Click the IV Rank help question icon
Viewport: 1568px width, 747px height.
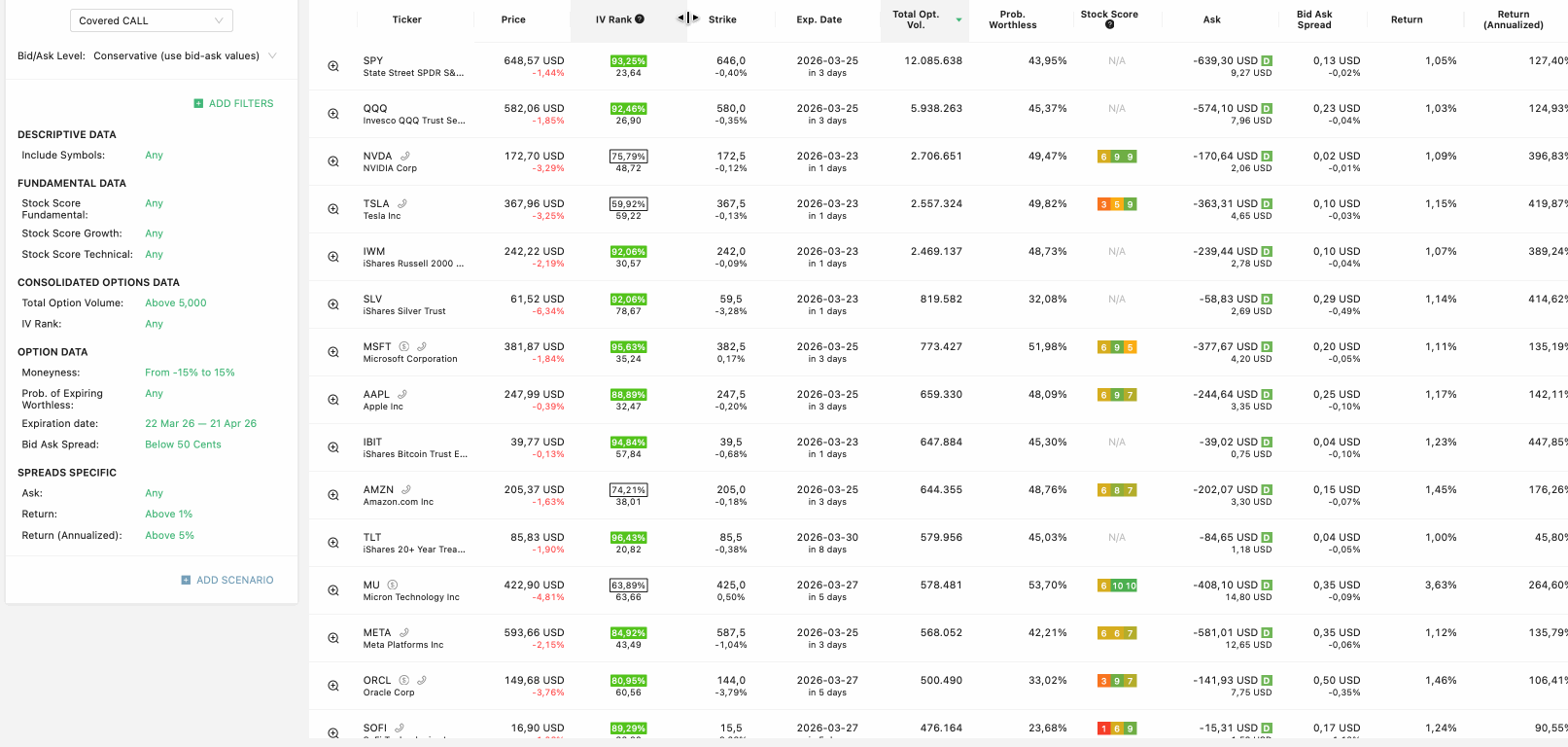[640, 19]
